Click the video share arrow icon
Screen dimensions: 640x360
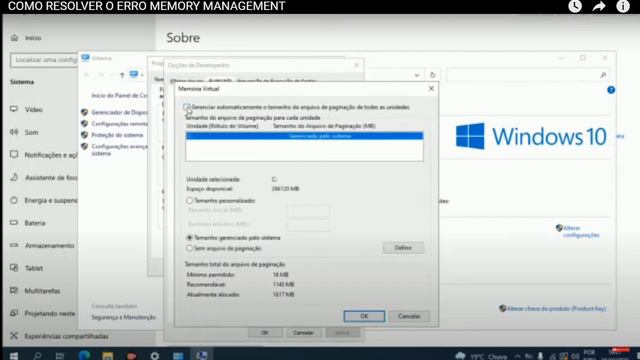pyautogui.click(x=599, y=6)
